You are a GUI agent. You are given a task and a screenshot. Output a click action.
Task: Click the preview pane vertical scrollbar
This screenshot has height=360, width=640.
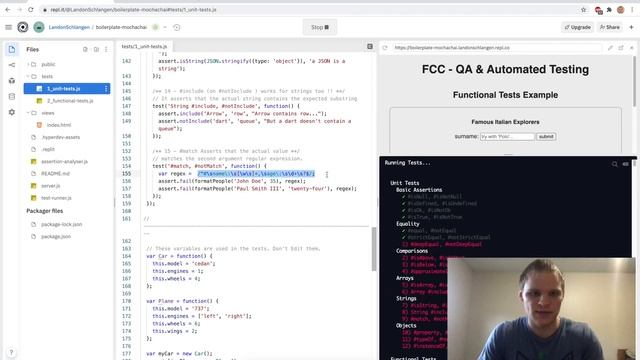coord(634,82)
